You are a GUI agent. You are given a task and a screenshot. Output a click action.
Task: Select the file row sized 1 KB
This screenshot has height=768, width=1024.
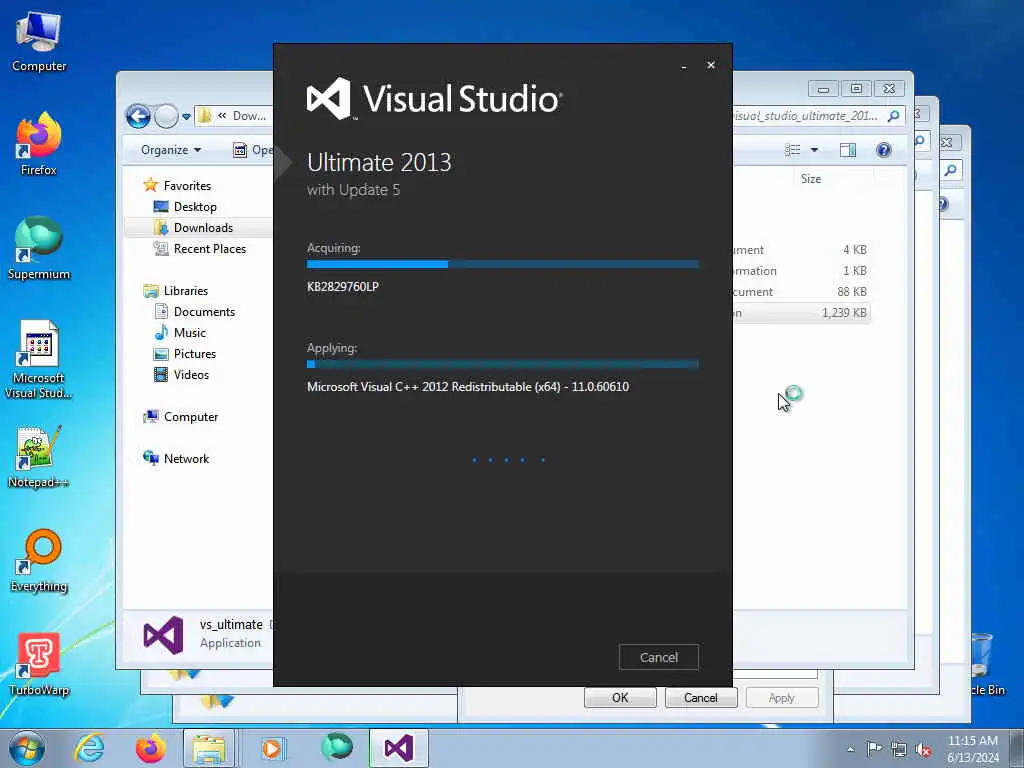802,271
